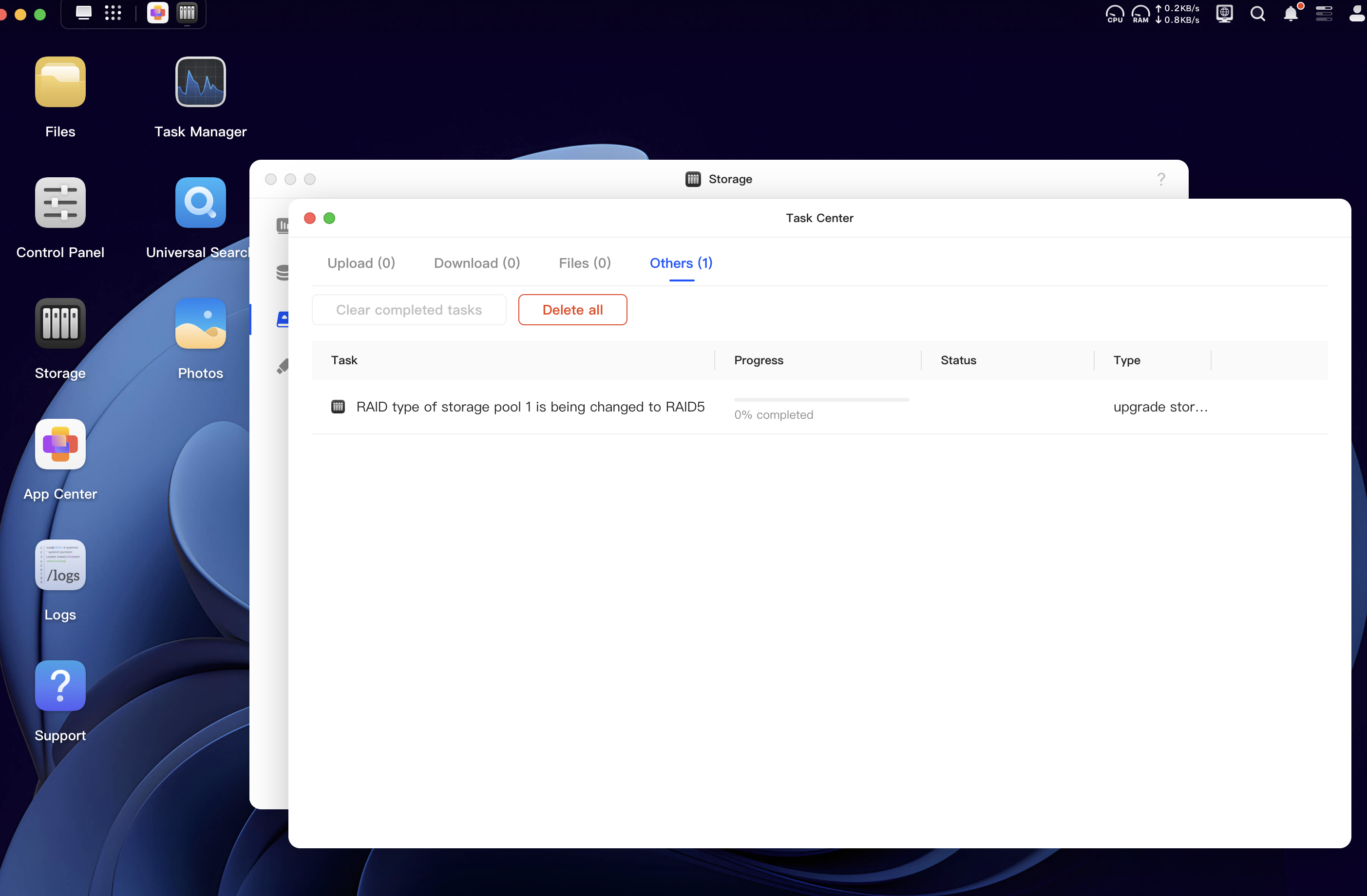The image size is (1367, 896).
Task: Launch the Photos app
Action: point(200,323)
